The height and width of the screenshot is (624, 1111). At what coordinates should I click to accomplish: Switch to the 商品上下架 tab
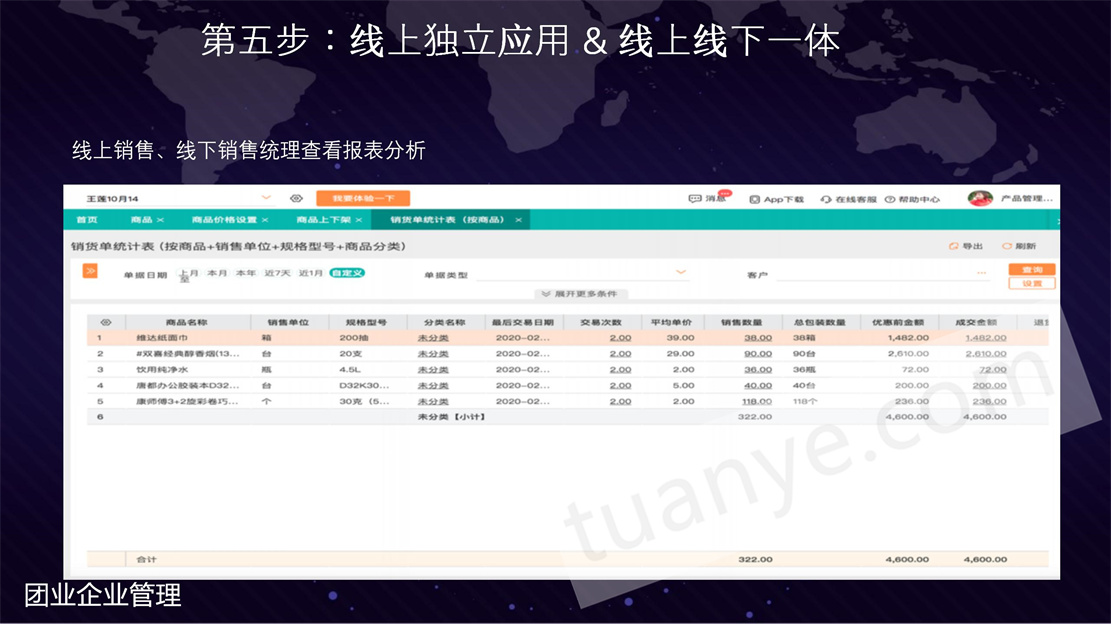coord(324,220)
